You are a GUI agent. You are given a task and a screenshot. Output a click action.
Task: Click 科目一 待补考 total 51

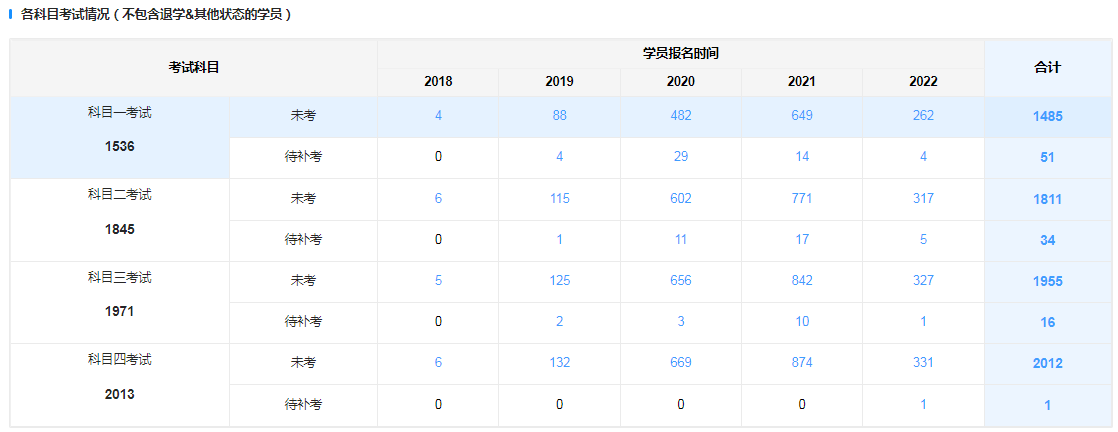(x=1047, y=158)
